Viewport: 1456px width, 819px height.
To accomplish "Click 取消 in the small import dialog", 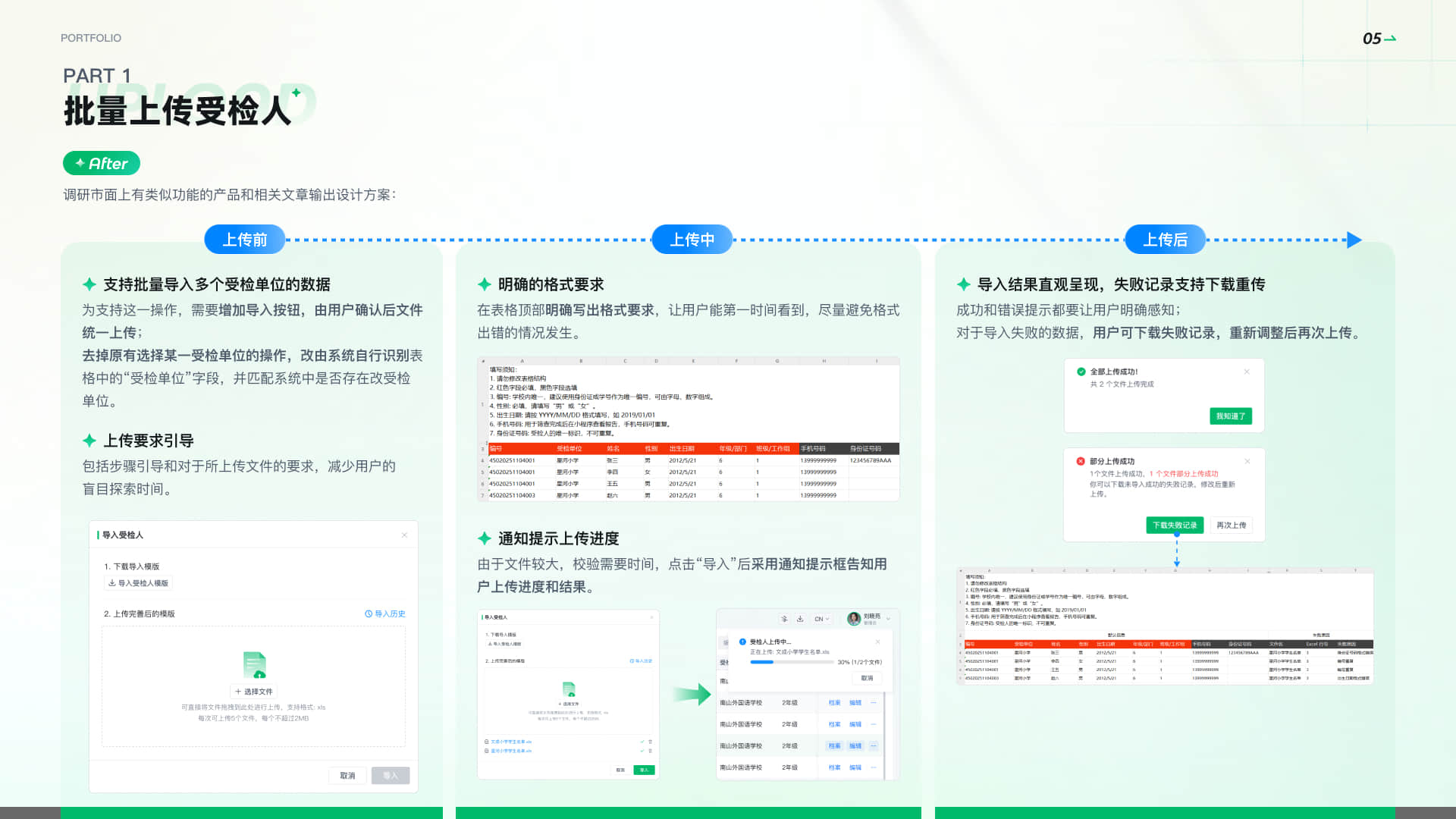I will tap(620, 770).
